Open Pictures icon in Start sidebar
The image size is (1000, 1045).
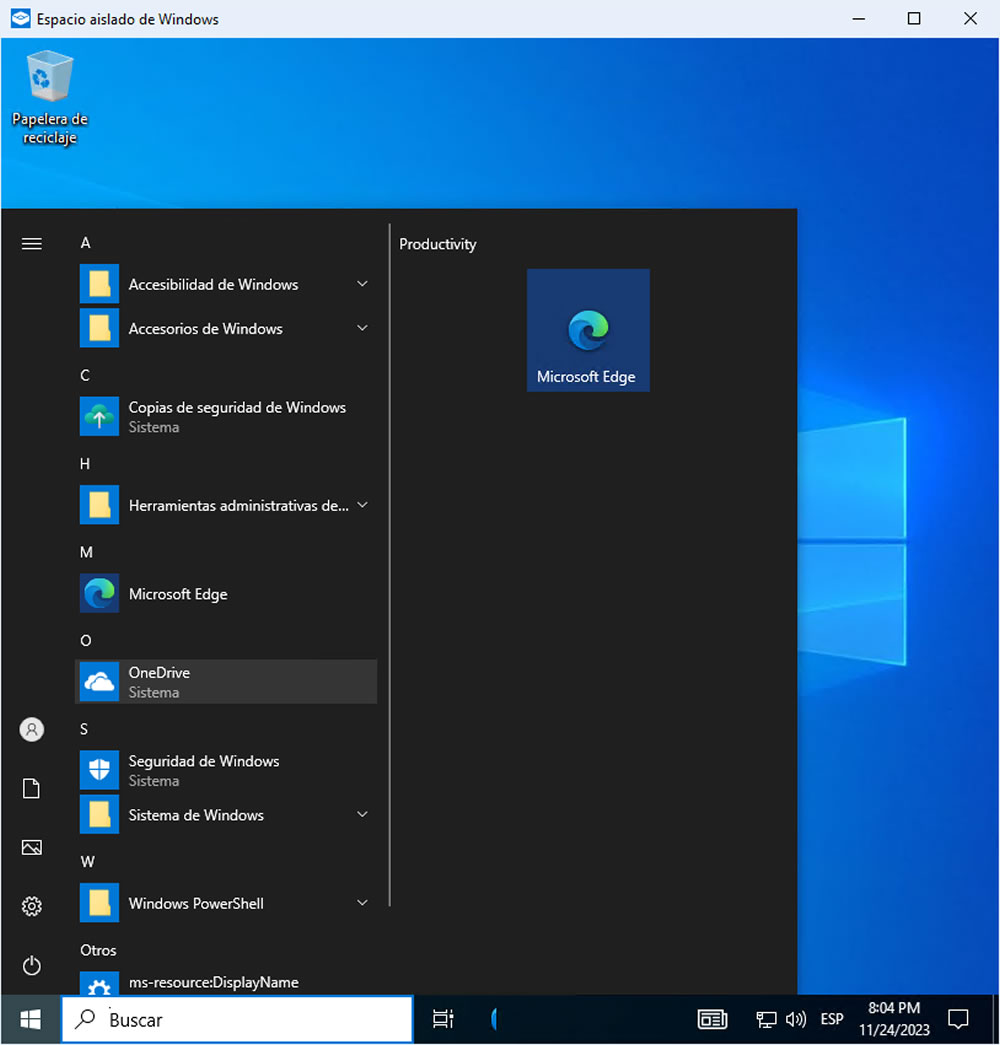click(x=32, y=847)
